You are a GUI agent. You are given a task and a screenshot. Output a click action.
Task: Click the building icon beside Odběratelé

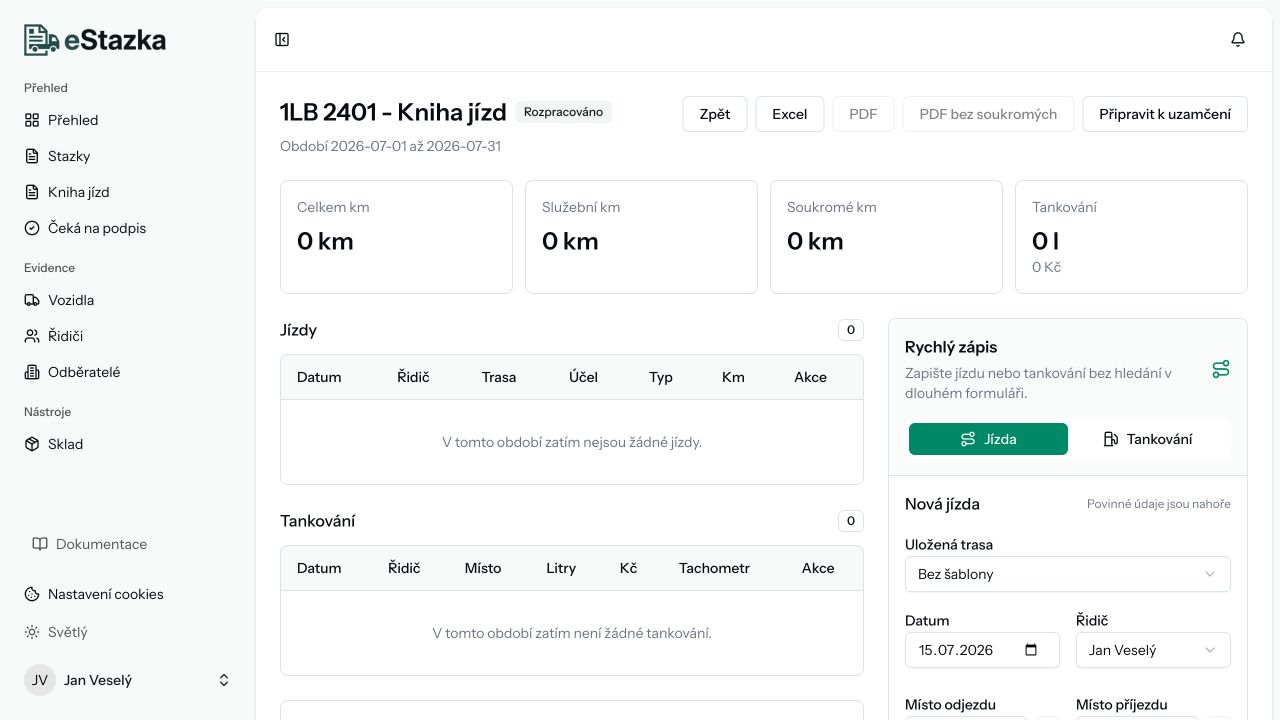[32, 372]
